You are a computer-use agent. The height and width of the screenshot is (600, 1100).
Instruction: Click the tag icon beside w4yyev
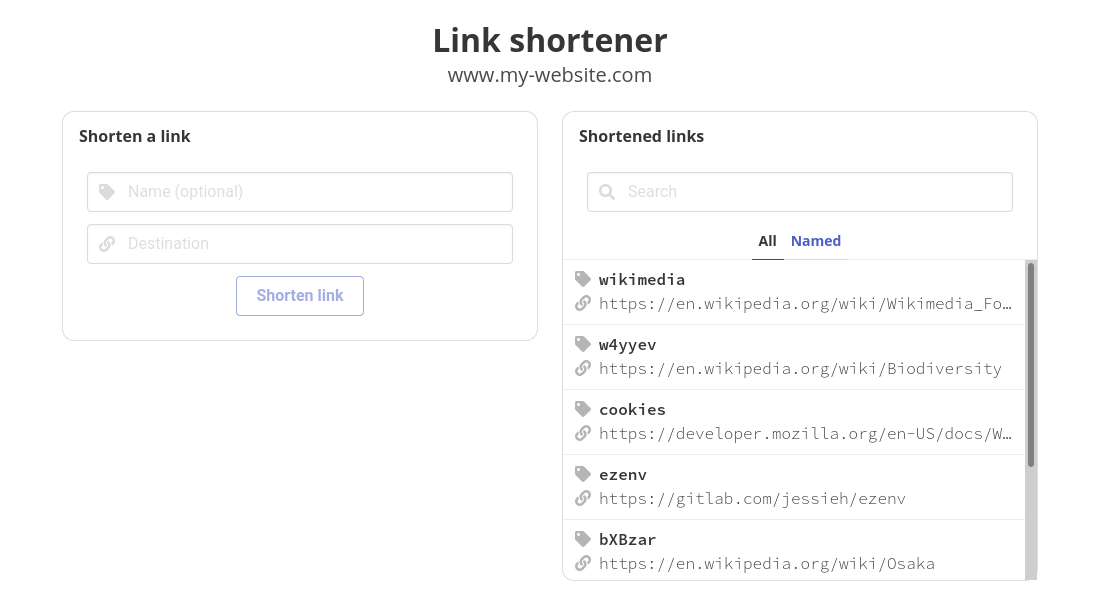pos(582,343)
